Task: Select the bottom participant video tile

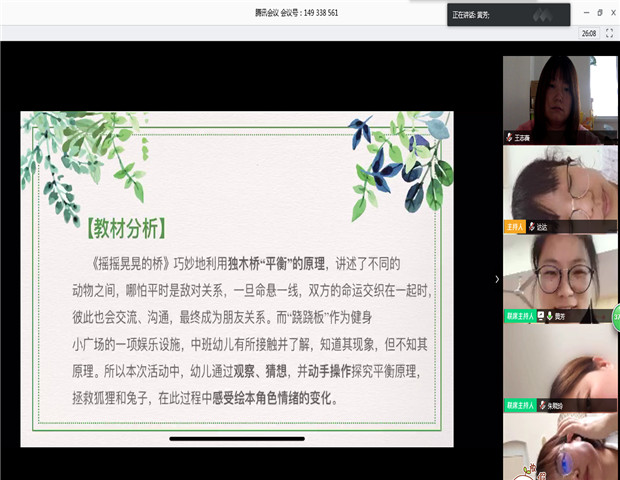Action: tap(560, 447)
